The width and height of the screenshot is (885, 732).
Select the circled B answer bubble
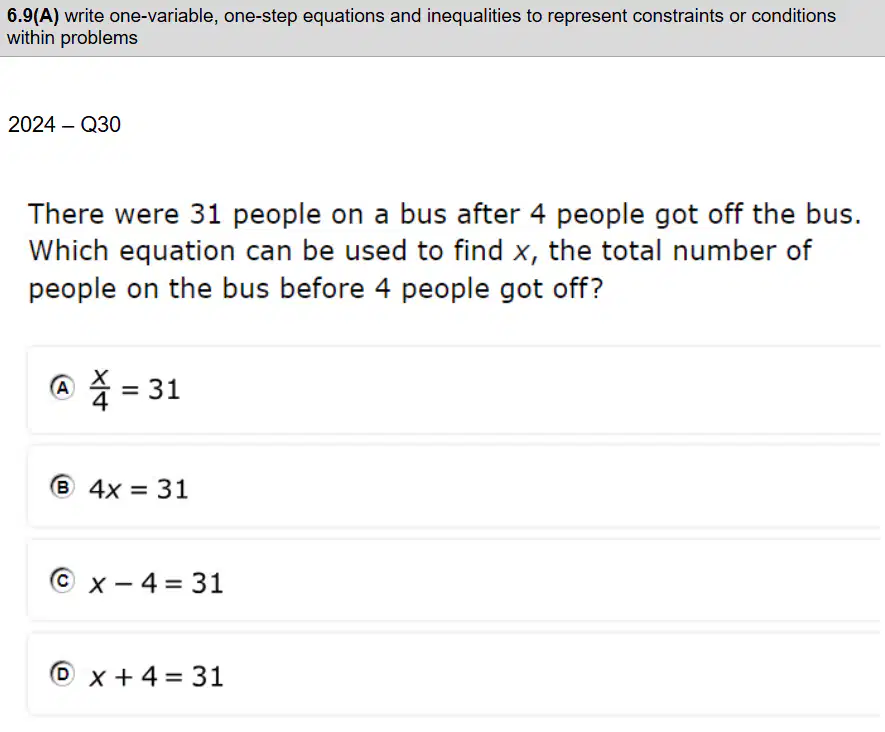(62, 487)
